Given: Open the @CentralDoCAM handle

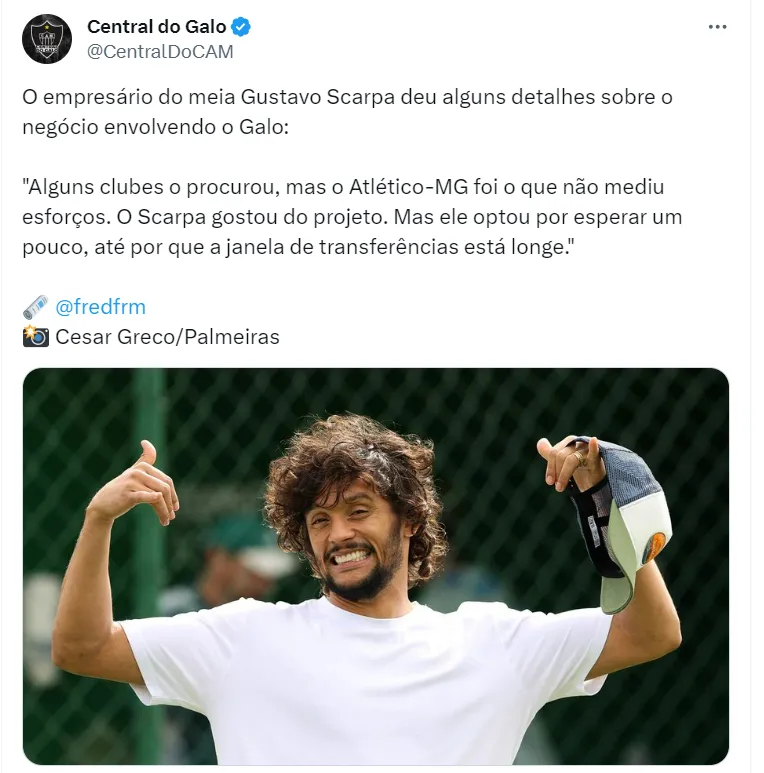Looking at the screenshot, I should (x=160, y=52).
